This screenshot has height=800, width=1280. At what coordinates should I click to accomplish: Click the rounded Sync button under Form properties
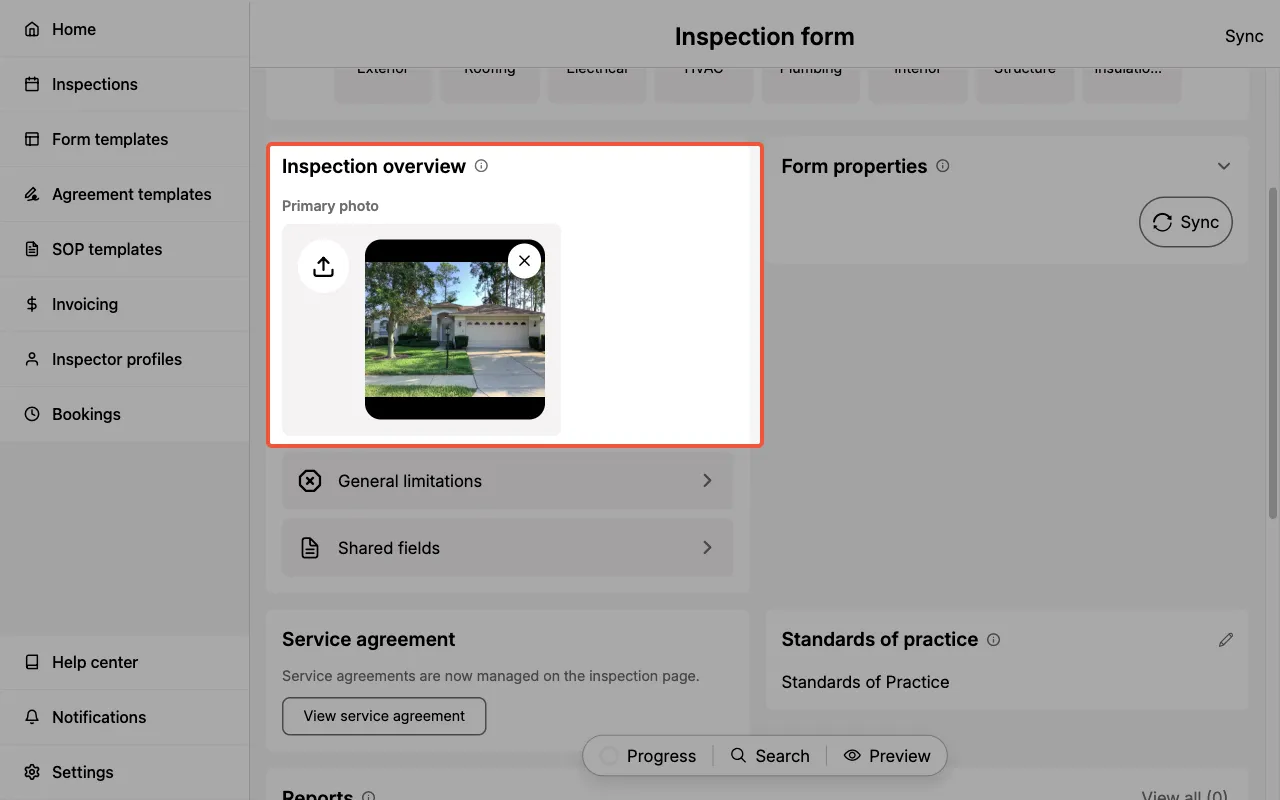coord(1186,223)
